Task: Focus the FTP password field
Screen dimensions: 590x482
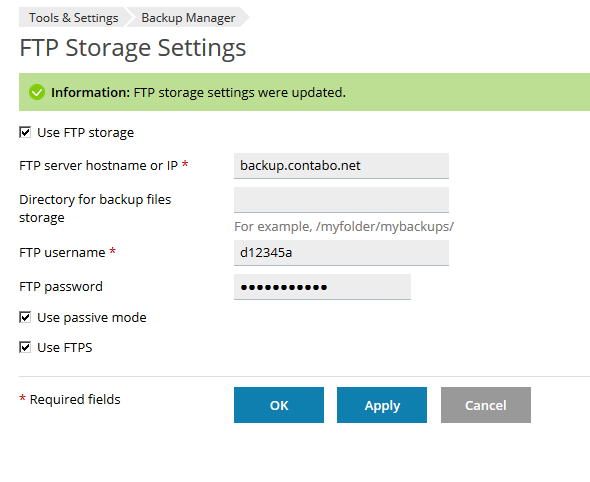Action: pos(322,287)
